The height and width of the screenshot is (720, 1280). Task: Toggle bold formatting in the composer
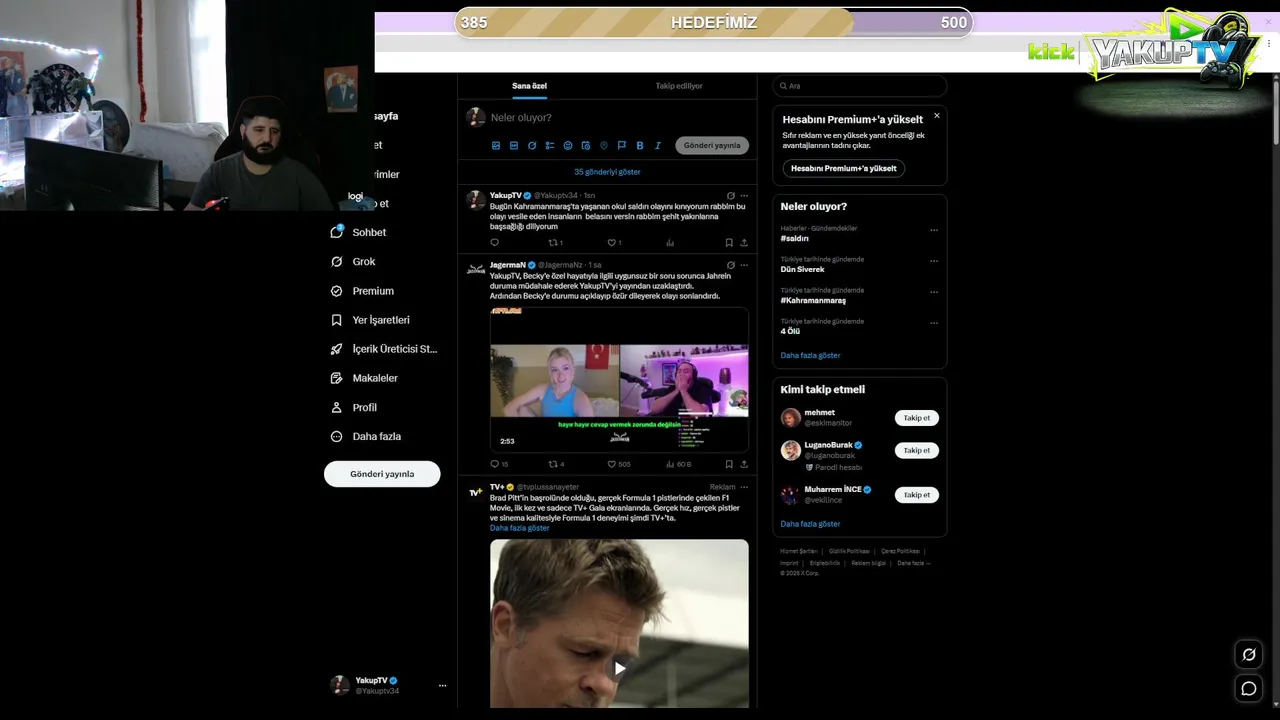(640, 146)
